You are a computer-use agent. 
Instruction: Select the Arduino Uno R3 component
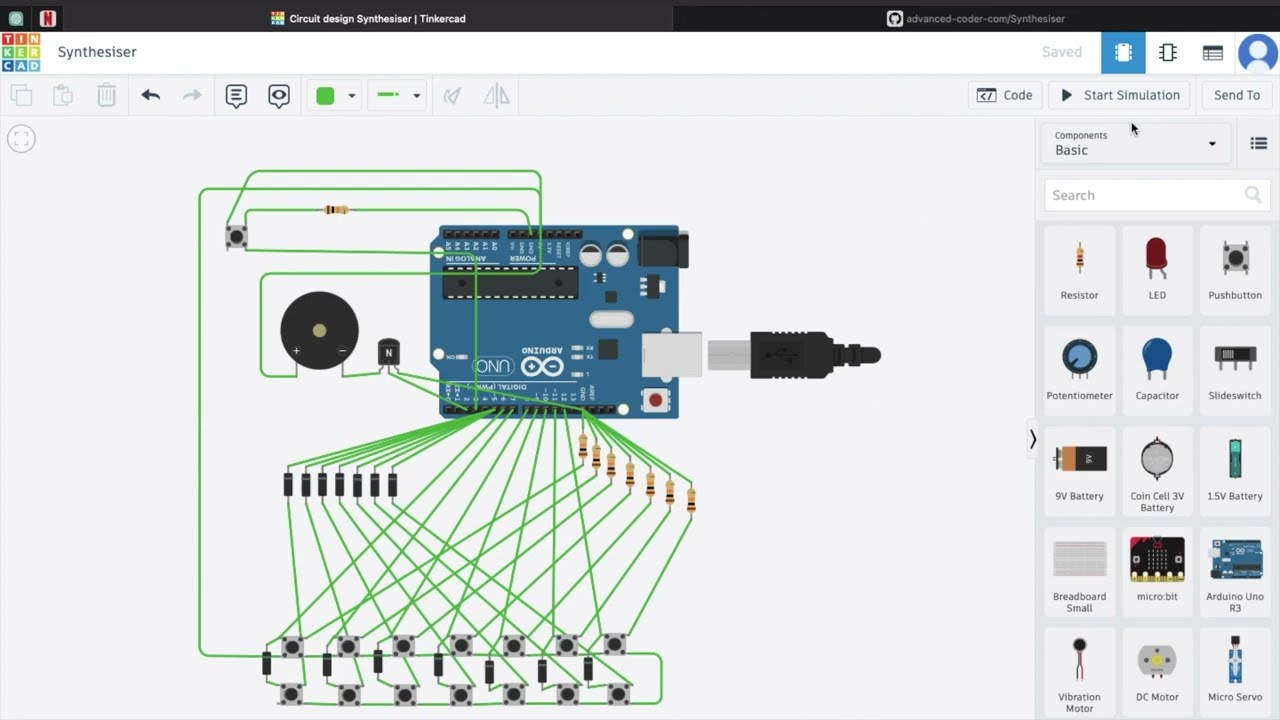coord(1235,573)
